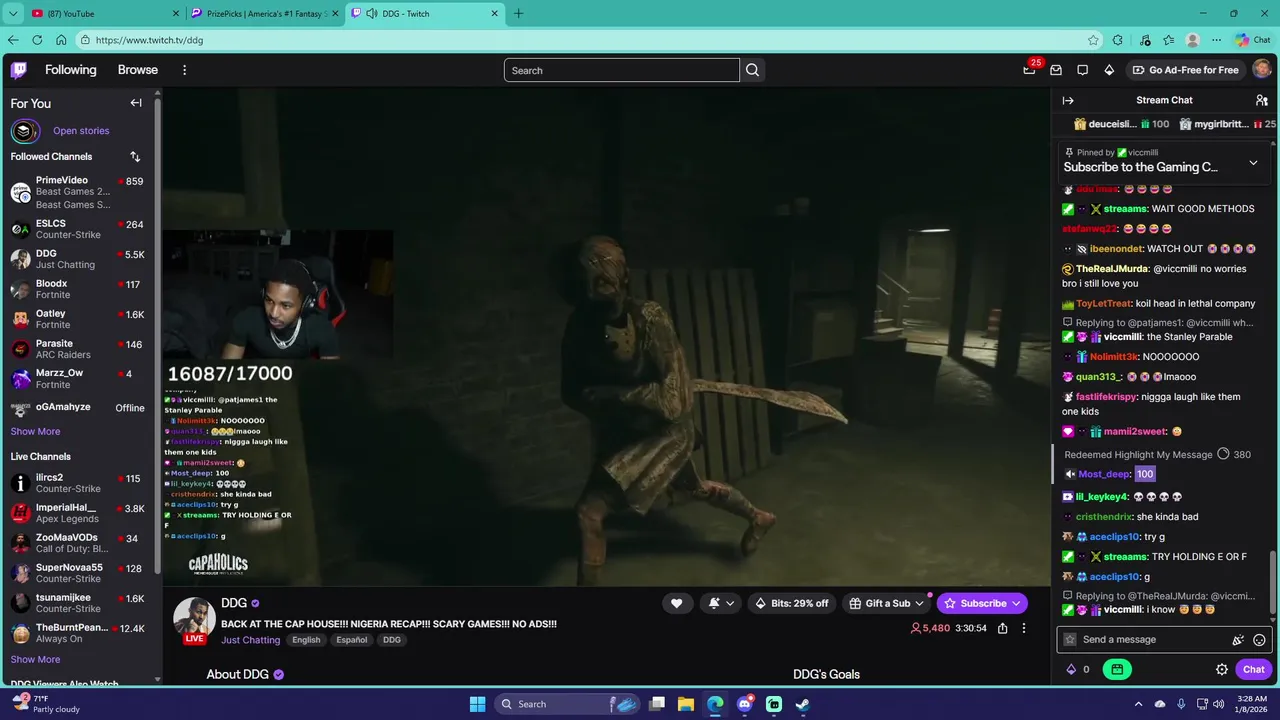Switch to the PrizePicks browser tab
Viewport: 1280px width, 720px height.
click(x=264, y=14)
